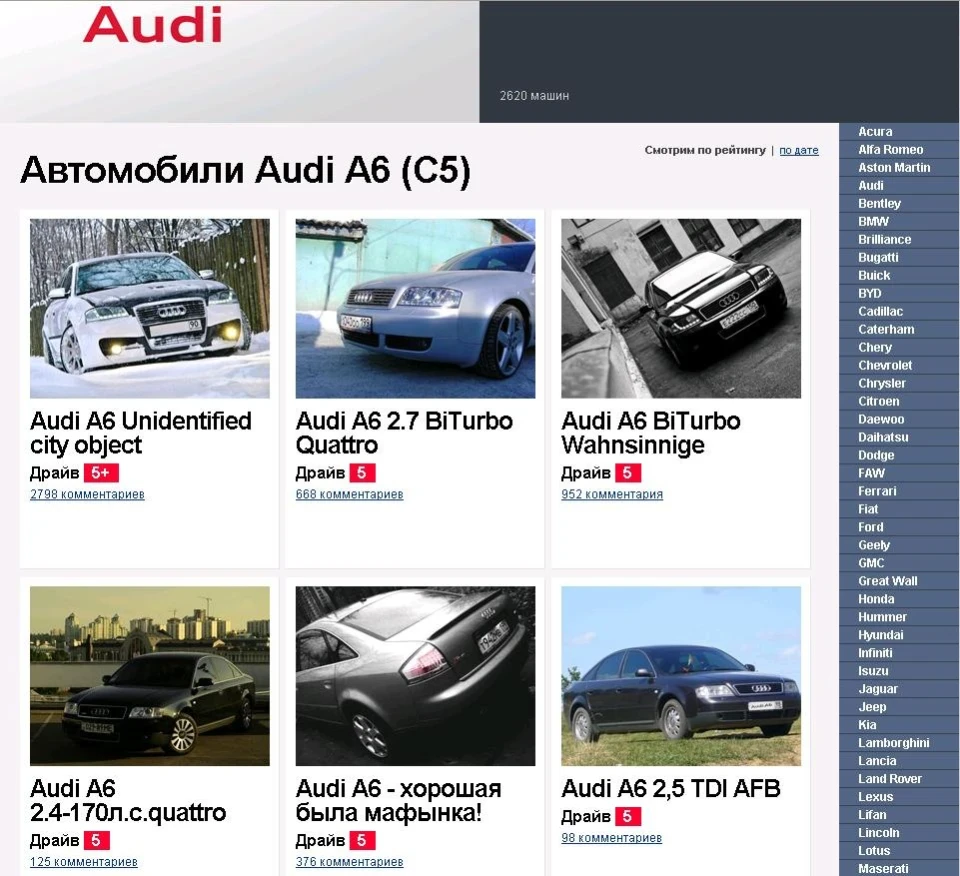The width and height of the screenshot is (960, 876).
Task: Open Audi A6 BiTurbo Wahnsinnige title
Action: click(x=651, y=433)
